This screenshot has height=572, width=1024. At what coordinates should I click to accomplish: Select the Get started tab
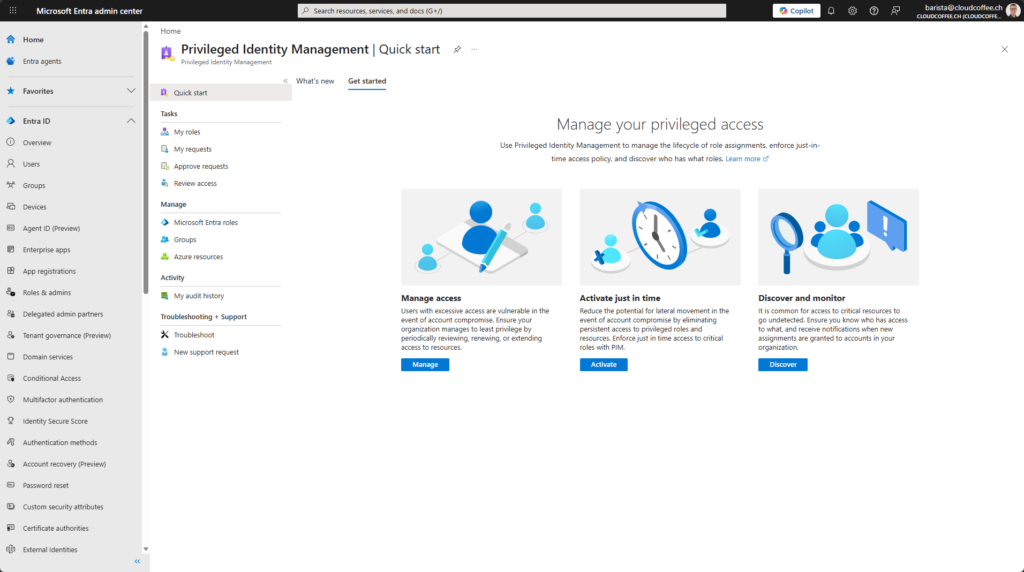(x=367, y=81)
